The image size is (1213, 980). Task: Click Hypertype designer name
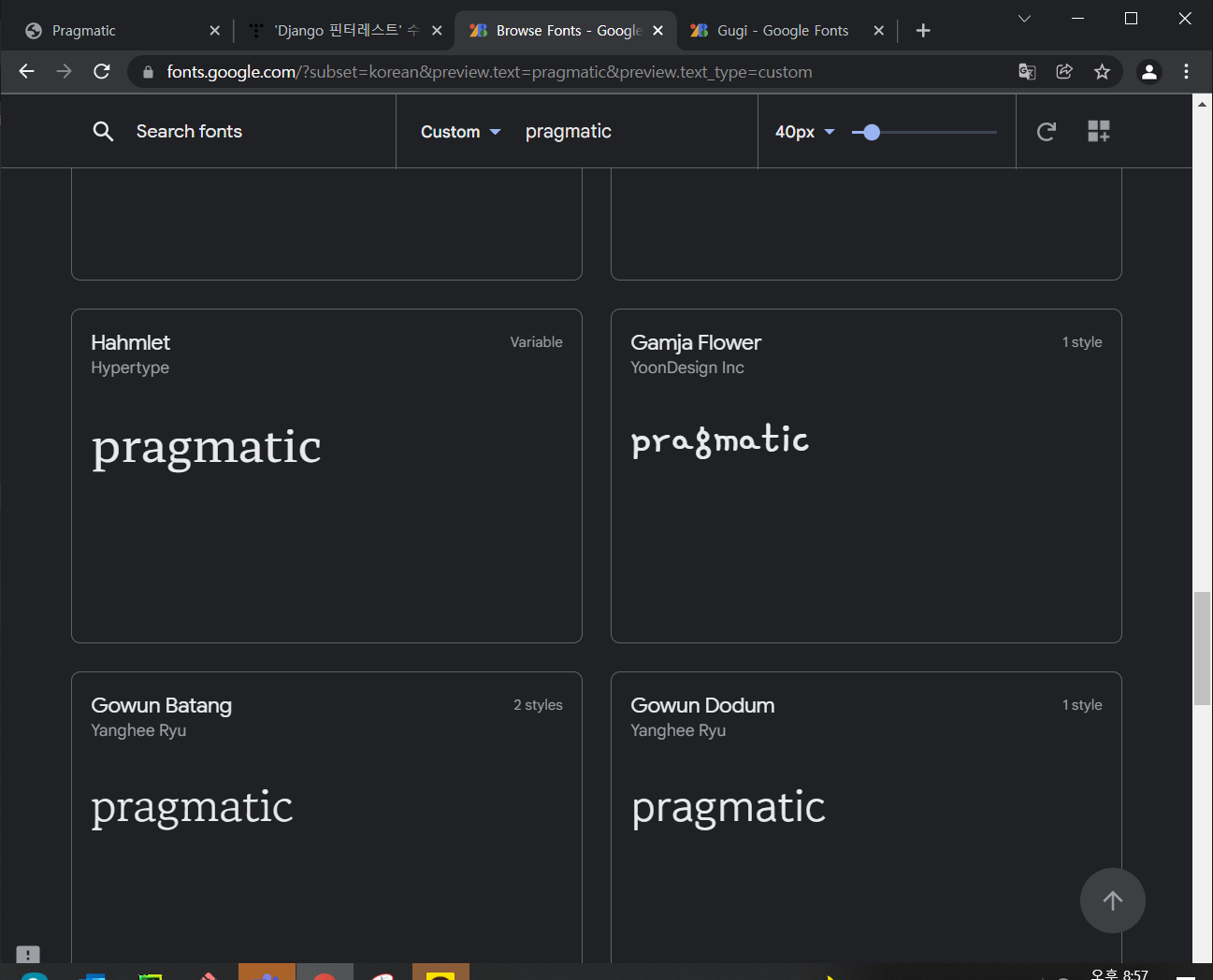(130, 367)
